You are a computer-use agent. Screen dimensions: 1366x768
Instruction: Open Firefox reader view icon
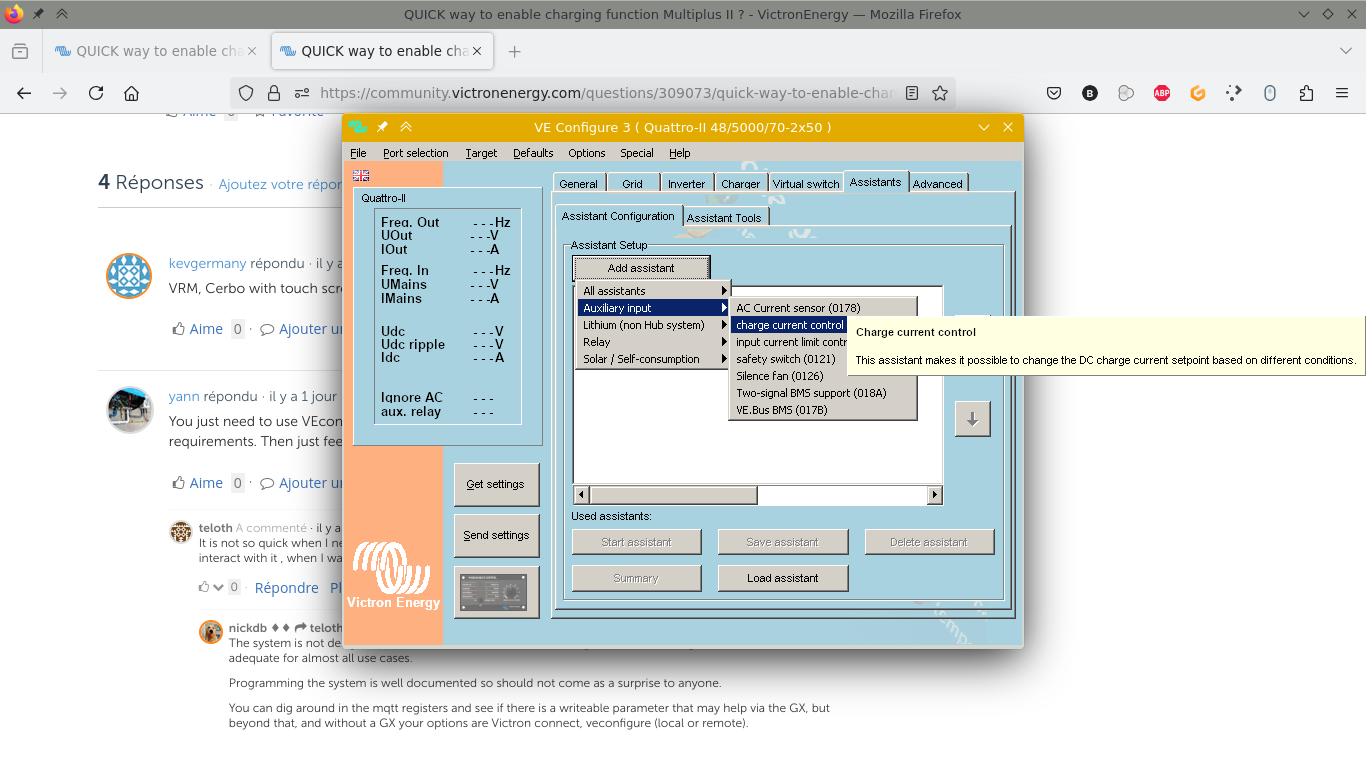coord(912,93)
